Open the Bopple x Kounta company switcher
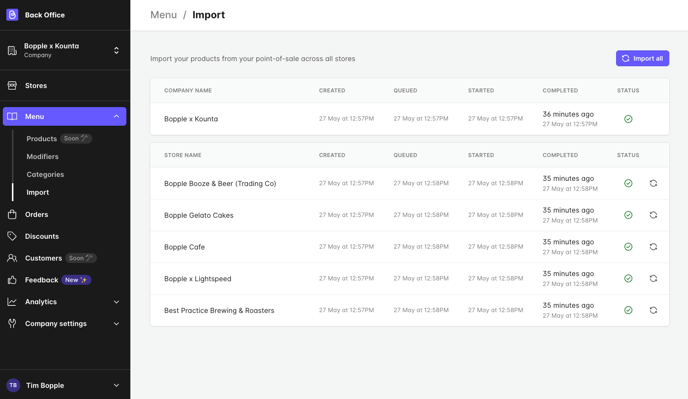The width and height of the screenshot is (688, 399). [x=116, y=50]
